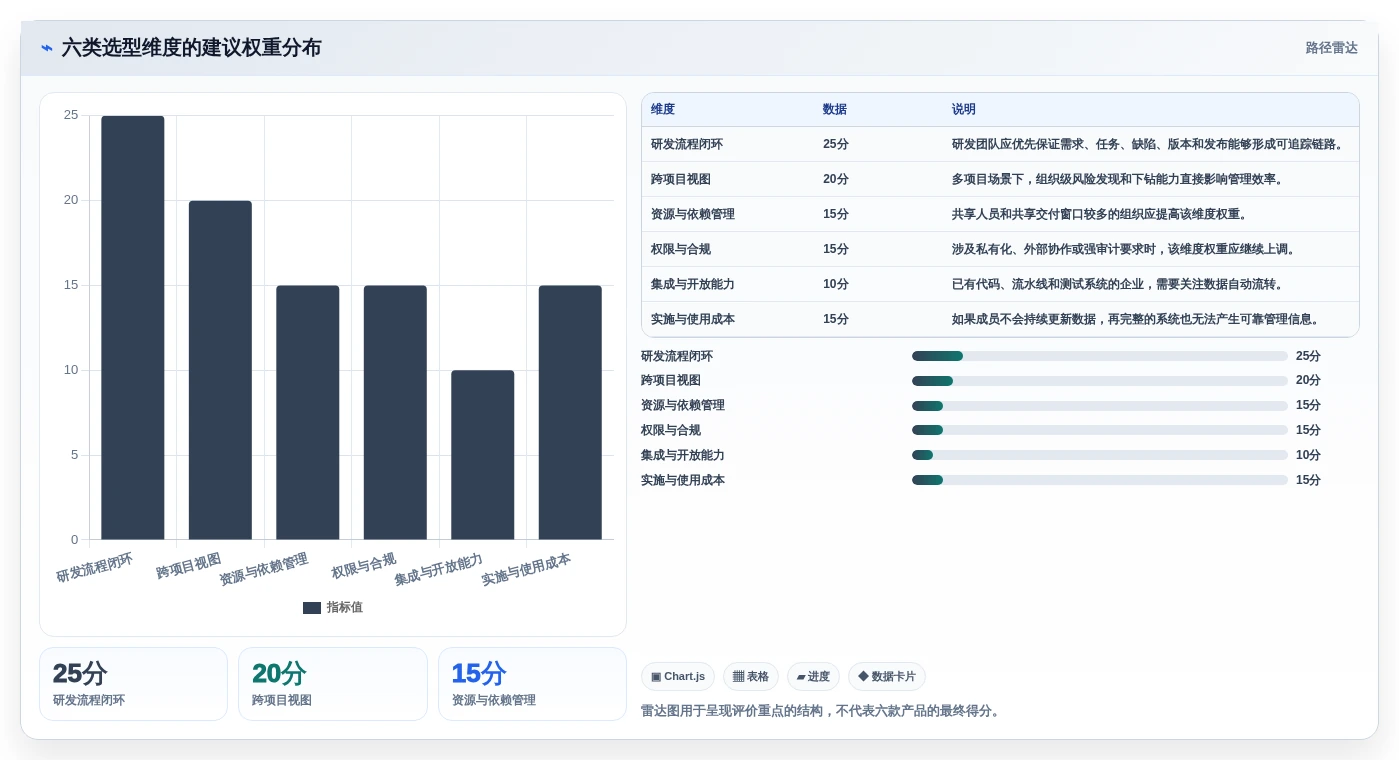Click the 路径雷达 label
The width and height of the screenshot is (1399, 760).
click(1331, 48)
